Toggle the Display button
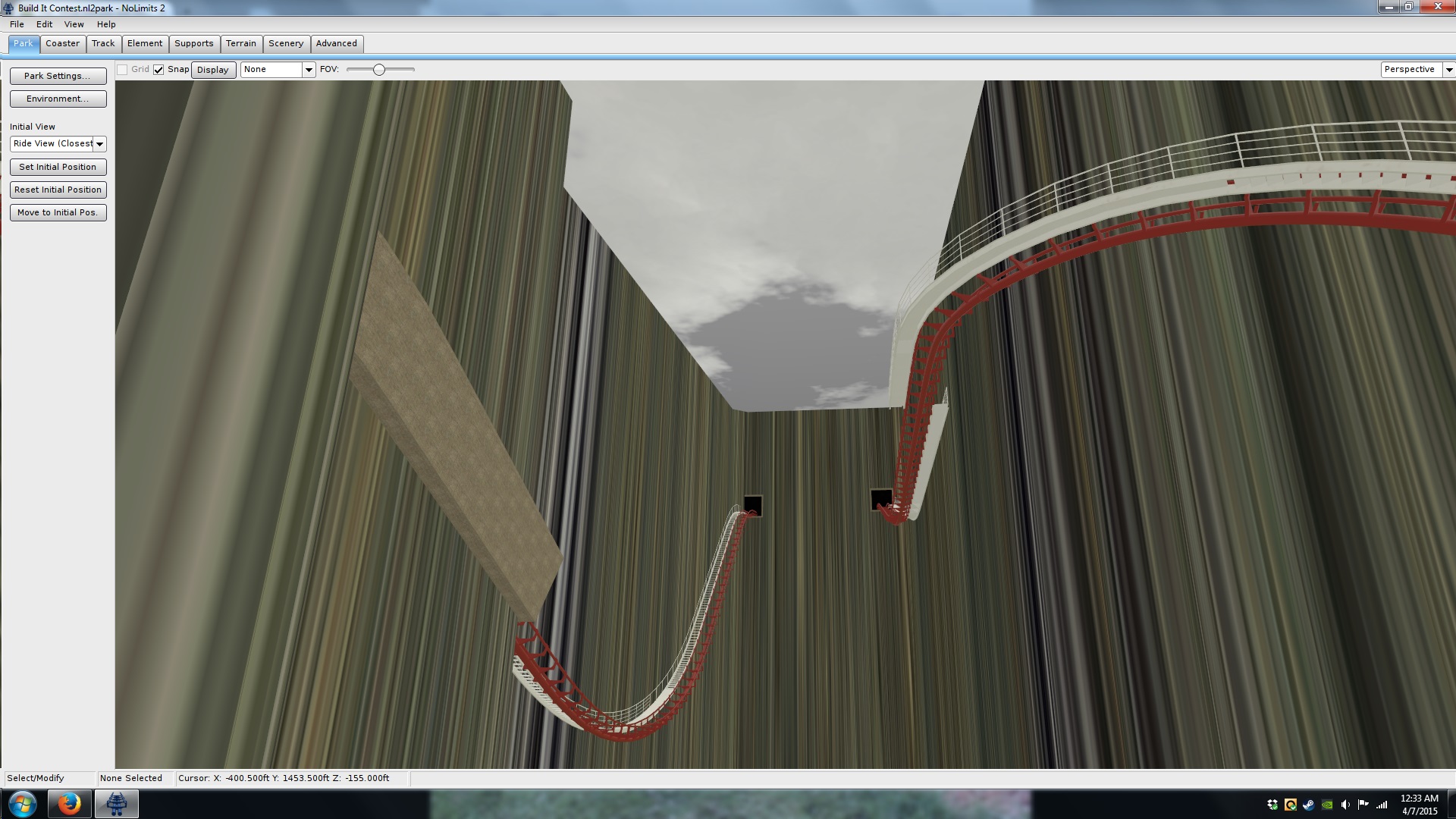This screenshot has width=1456, height=819. tap(213, 70)
